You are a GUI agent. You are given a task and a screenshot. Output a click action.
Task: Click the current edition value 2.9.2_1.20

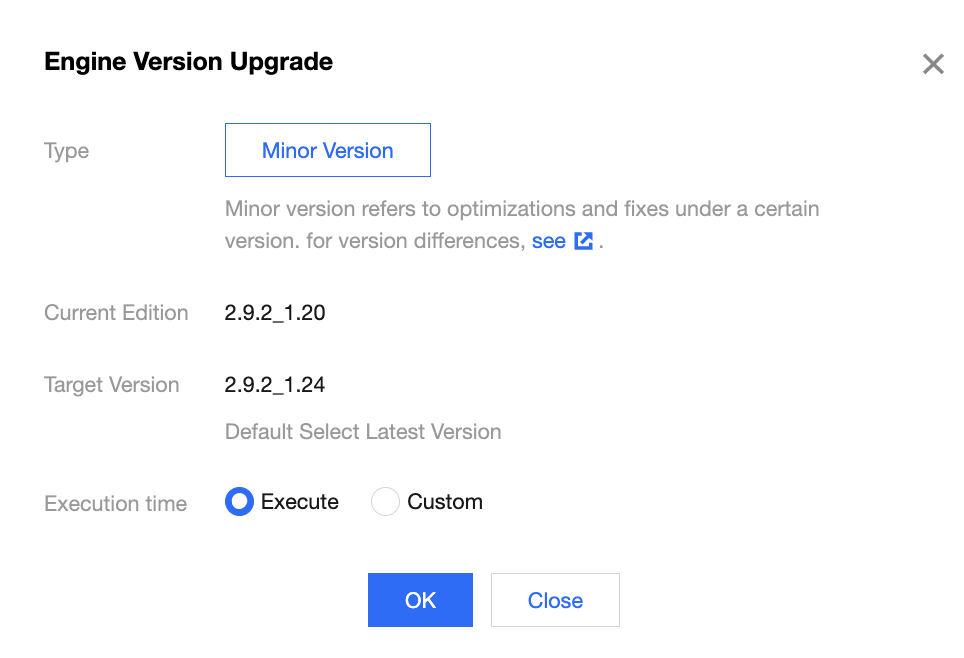coord(275,313)
